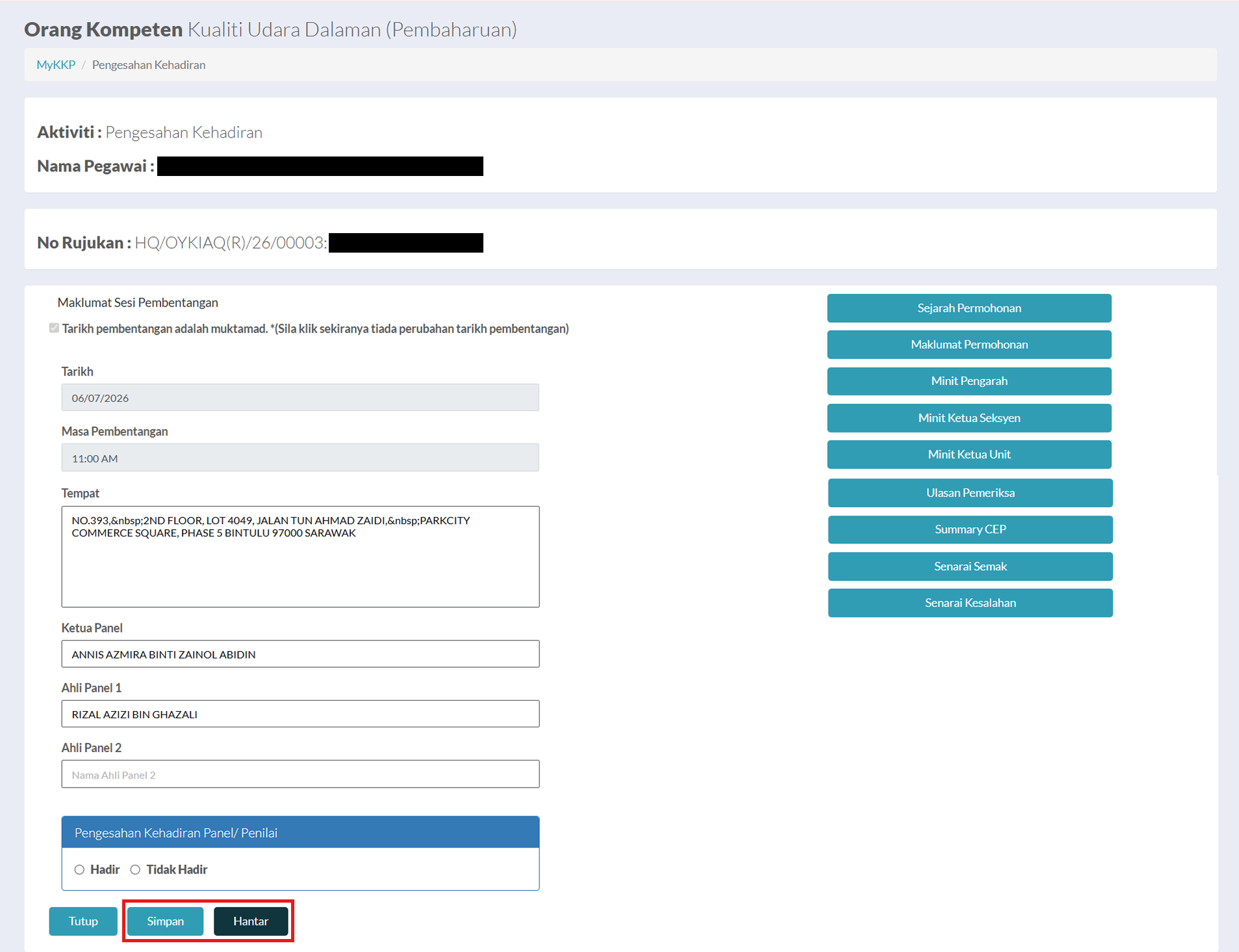The image size is (1239, 952).
Task: Open Summary CEP
Action: [x=970, y=529]
